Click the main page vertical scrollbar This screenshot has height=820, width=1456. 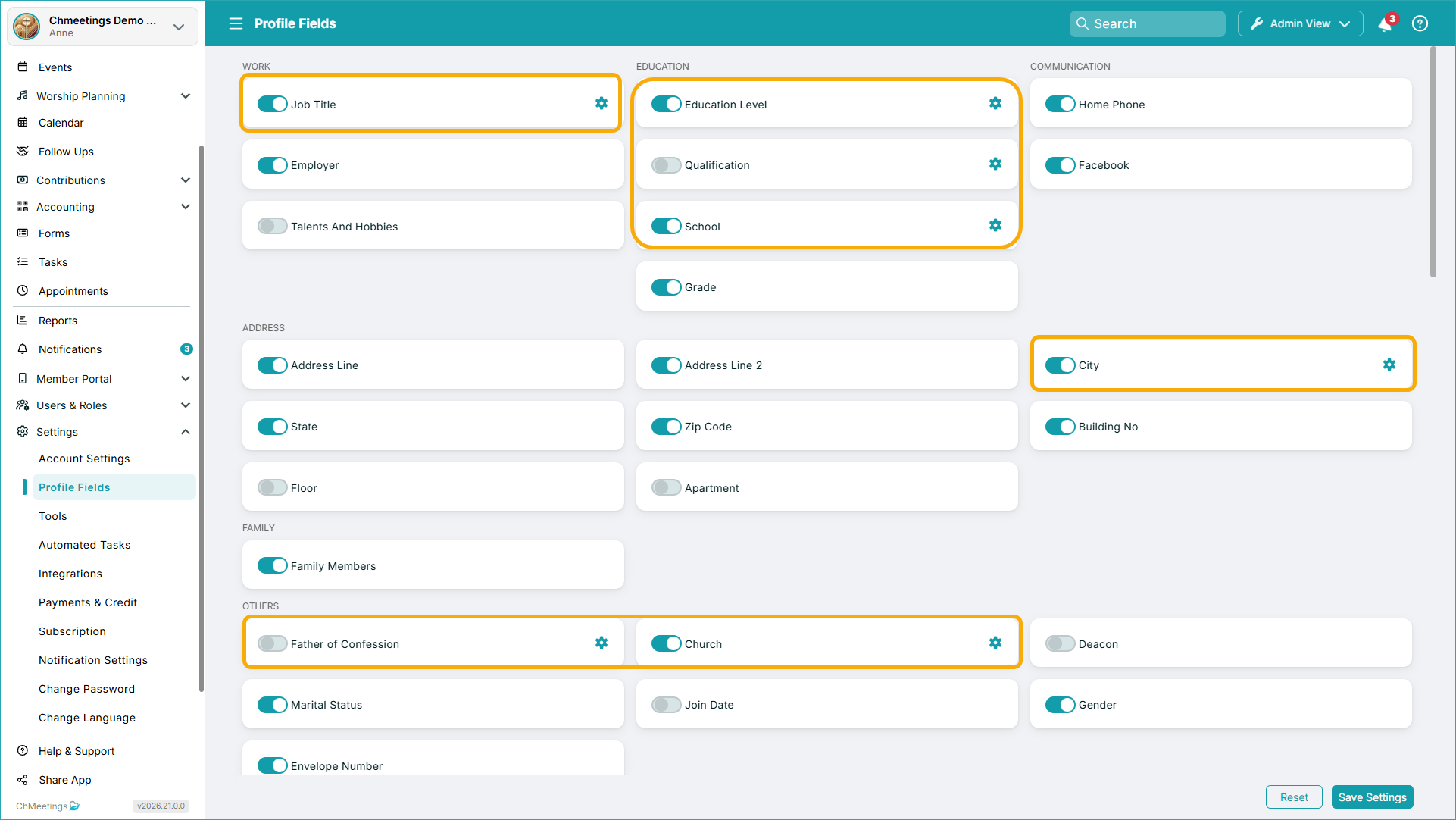pos(1433,162)
